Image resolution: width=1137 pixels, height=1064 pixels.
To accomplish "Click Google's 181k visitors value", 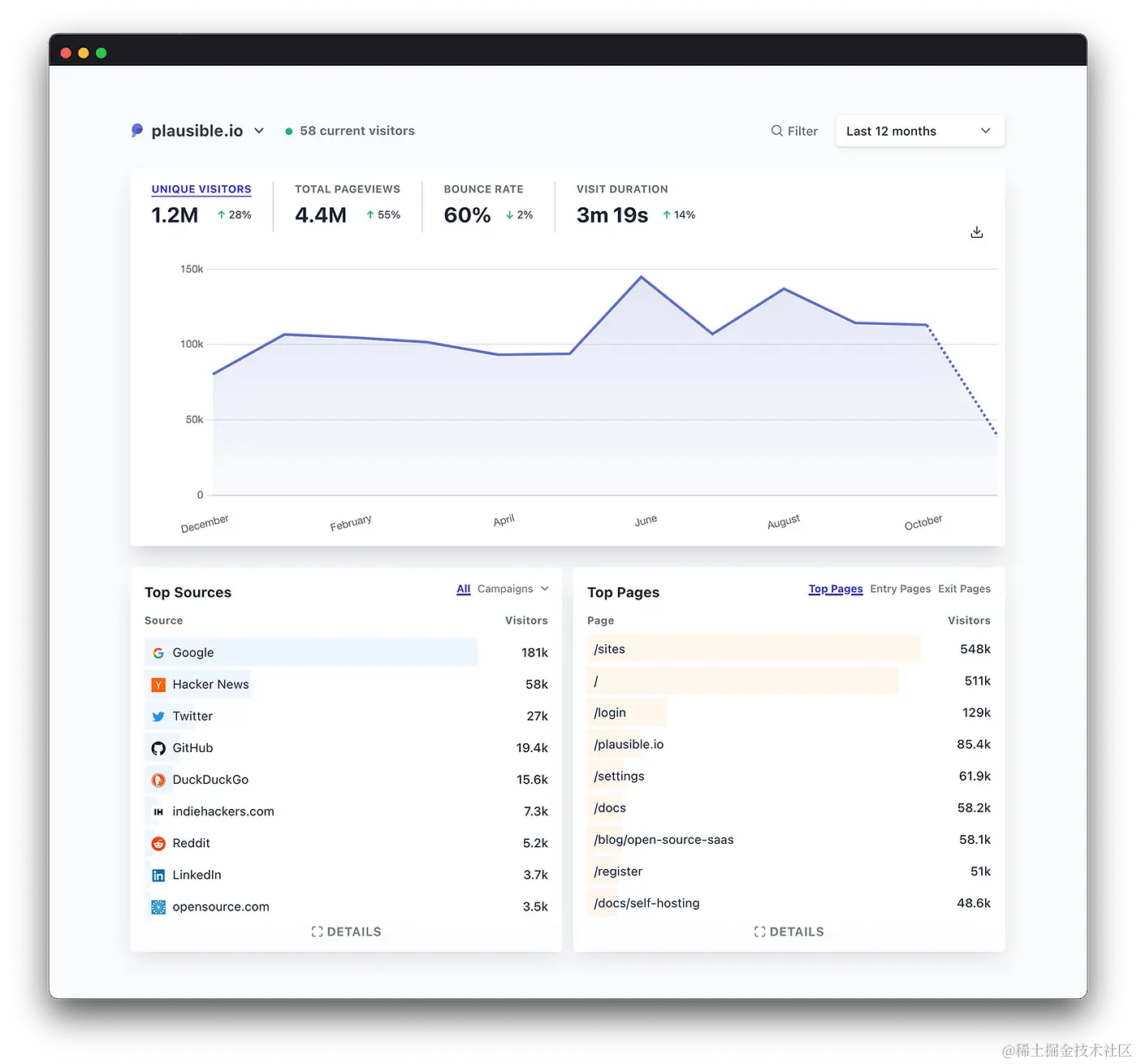I will (x=534, y=653).
